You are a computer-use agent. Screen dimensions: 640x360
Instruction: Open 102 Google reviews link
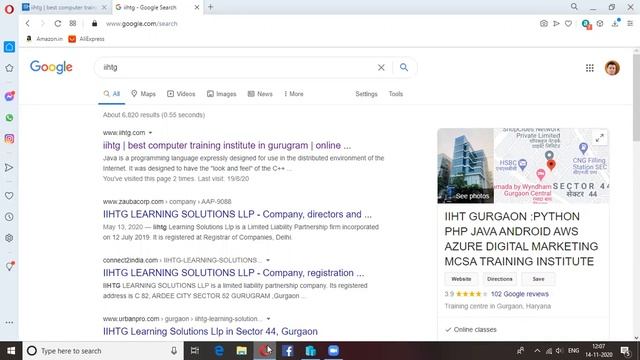click(x=520, y=294)
